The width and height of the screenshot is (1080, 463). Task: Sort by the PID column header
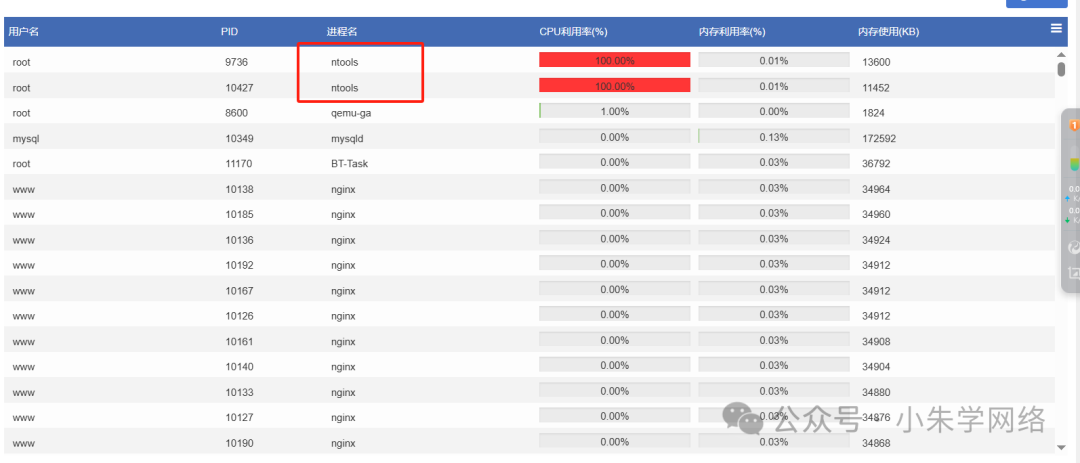click(229, 32)
